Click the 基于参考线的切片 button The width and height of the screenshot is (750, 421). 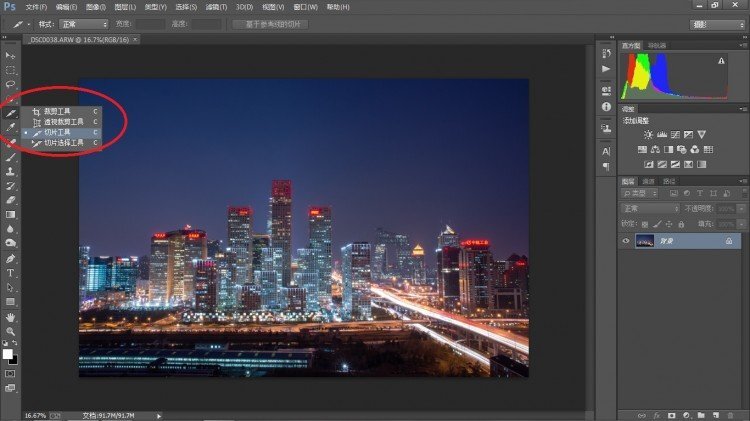270,23
